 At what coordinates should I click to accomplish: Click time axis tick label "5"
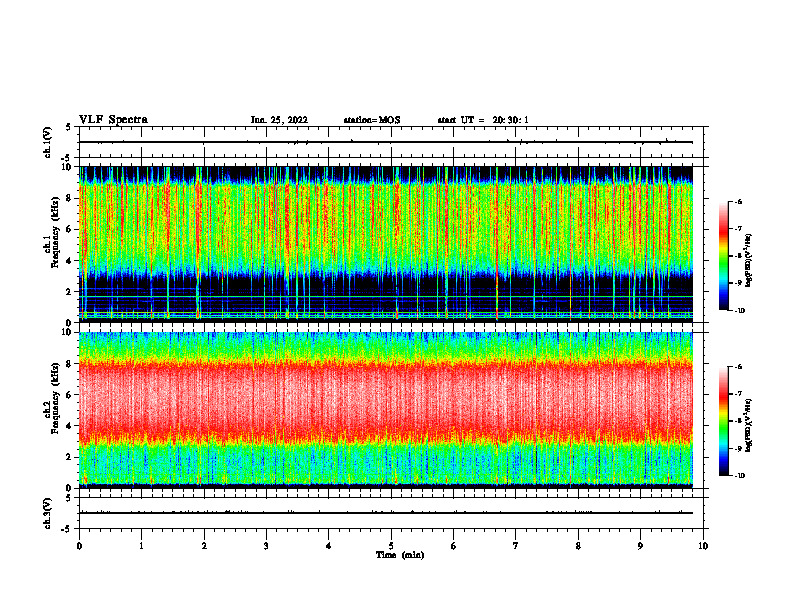391,546
